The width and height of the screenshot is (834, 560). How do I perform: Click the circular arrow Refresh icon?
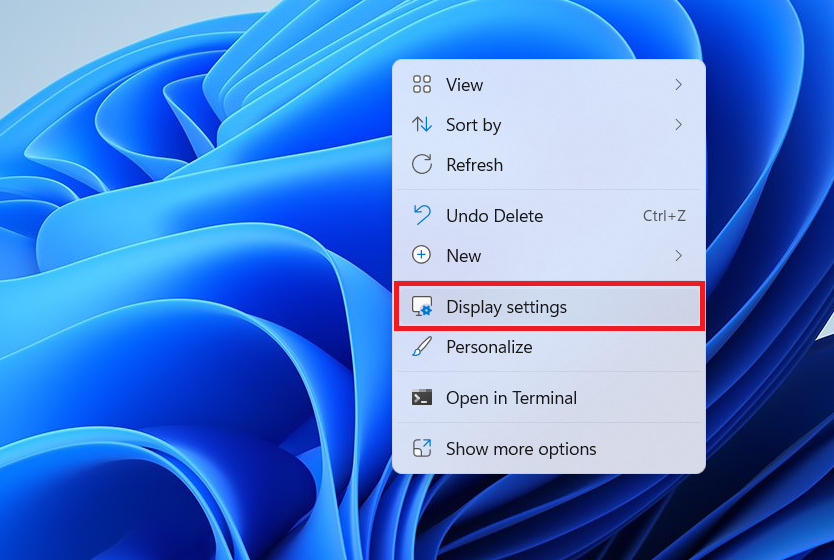coord(422,165)
